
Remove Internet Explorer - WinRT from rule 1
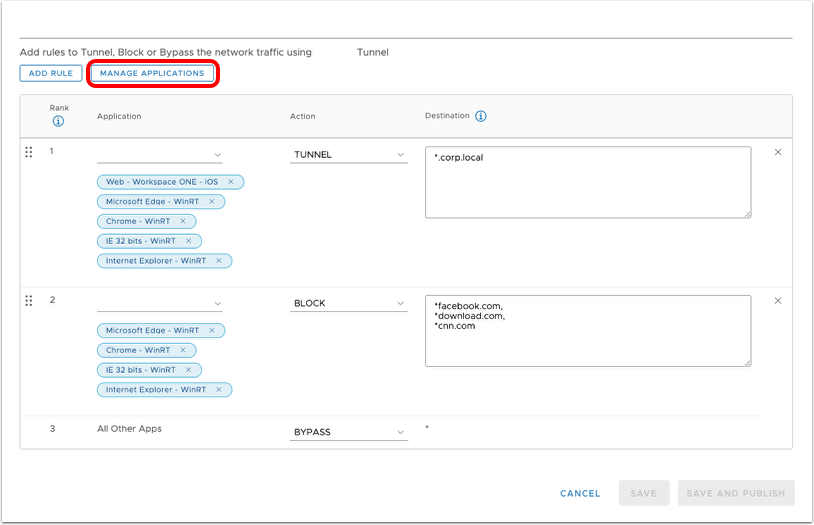(x=219, y=261)
